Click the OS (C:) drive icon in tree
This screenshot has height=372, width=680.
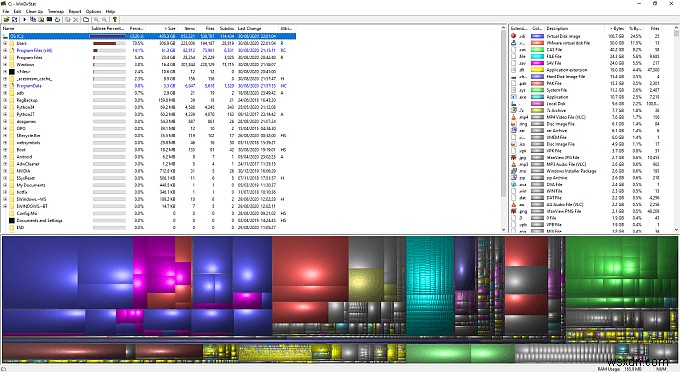click(5, 36)
